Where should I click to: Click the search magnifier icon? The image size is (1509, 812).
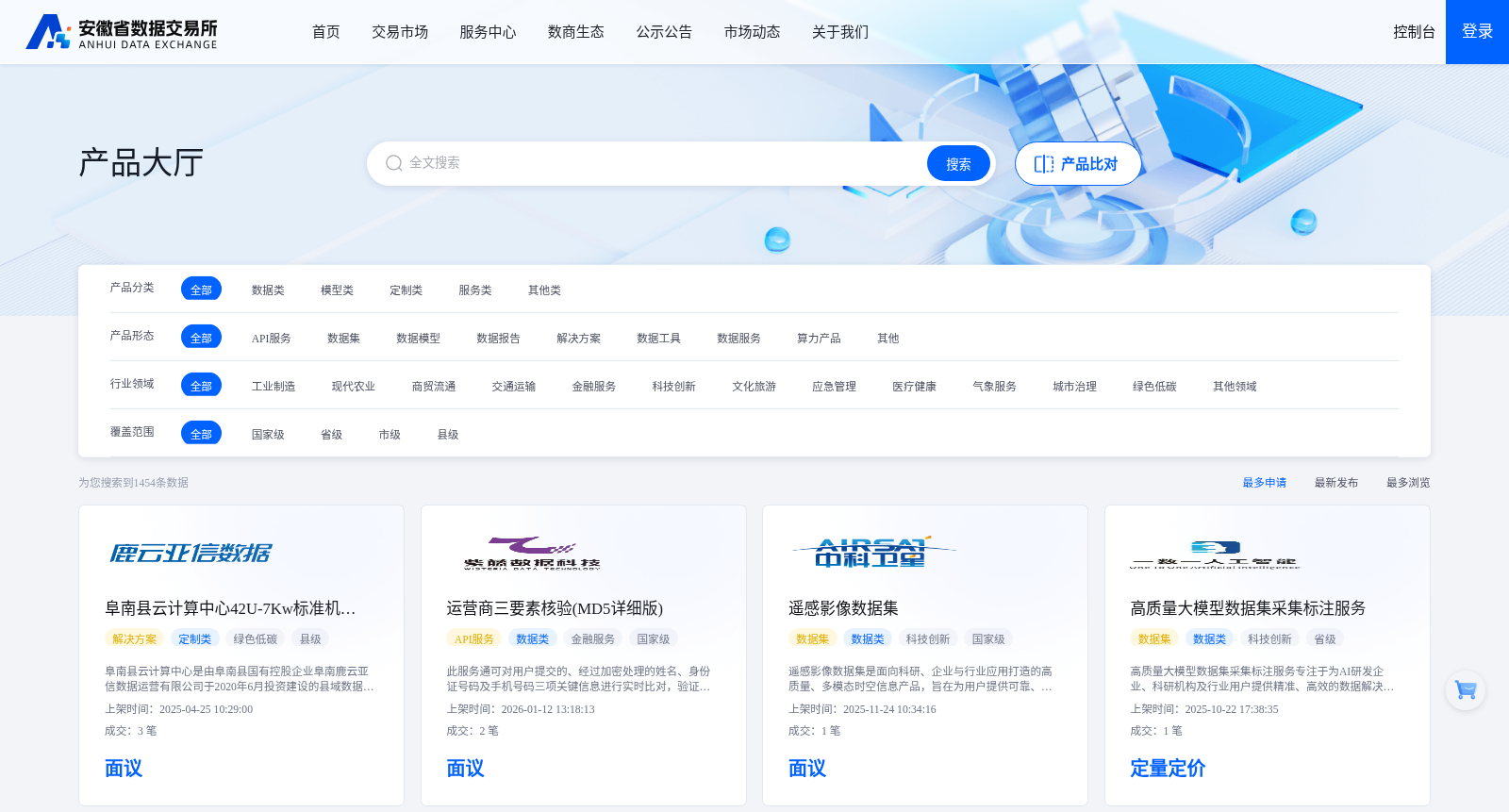393,163
